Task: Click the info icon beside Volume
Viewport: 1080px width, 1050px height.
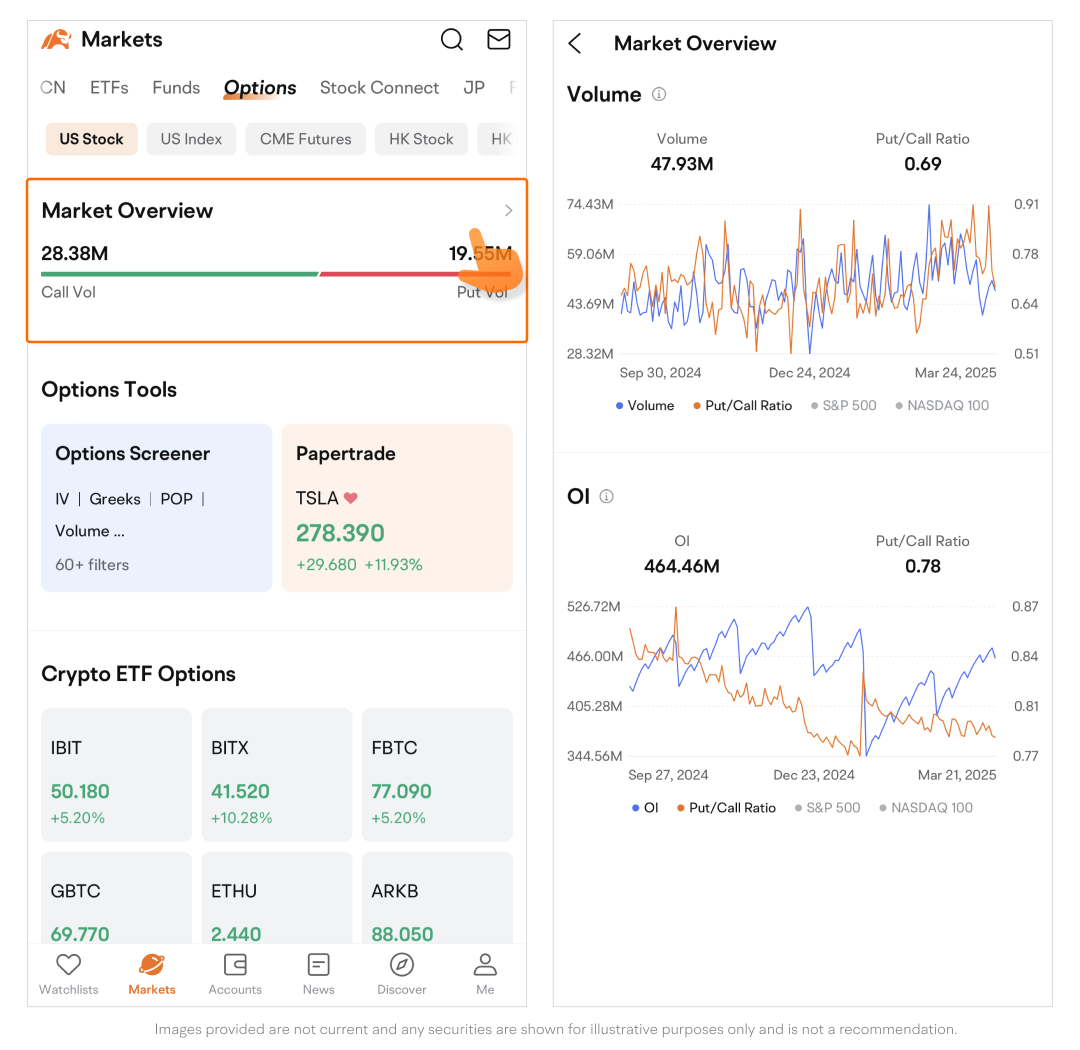Action: [659, 95]
